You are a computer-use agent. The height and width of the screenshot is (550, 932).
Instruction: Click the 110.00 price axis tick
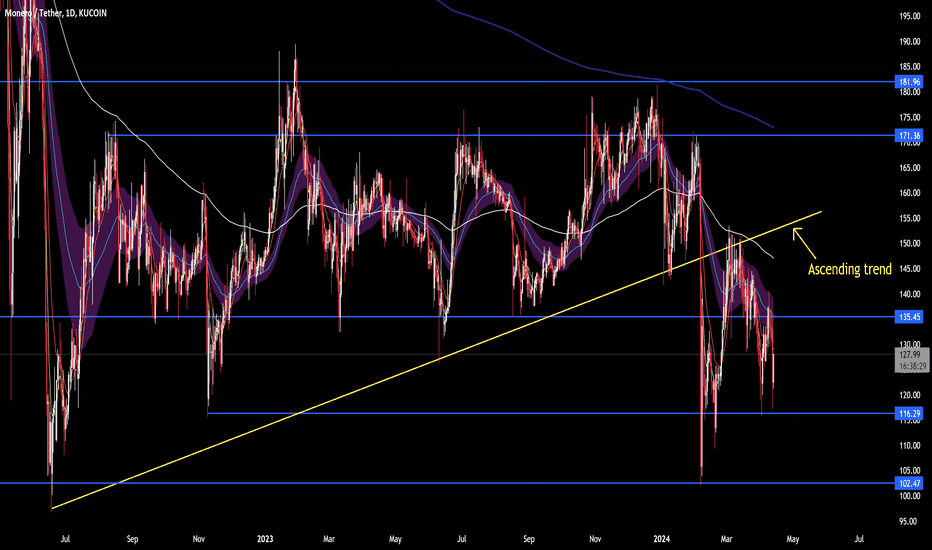(910, 445)
